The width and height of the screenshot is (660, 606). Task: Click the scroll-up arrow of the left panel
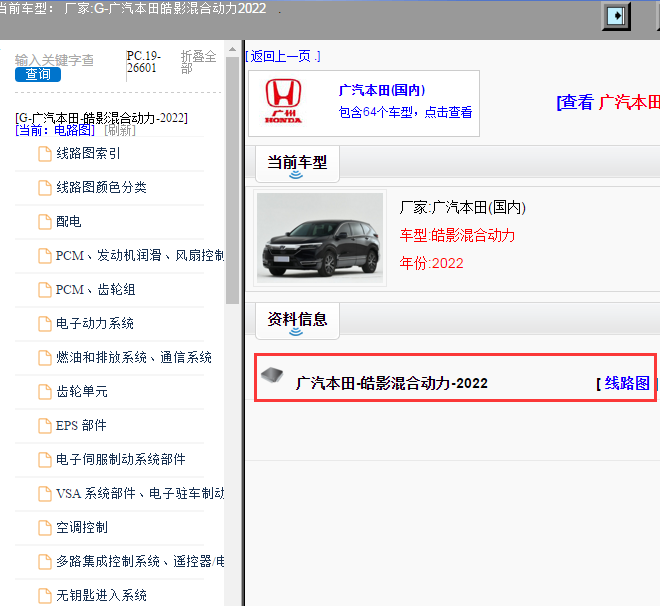232,50
